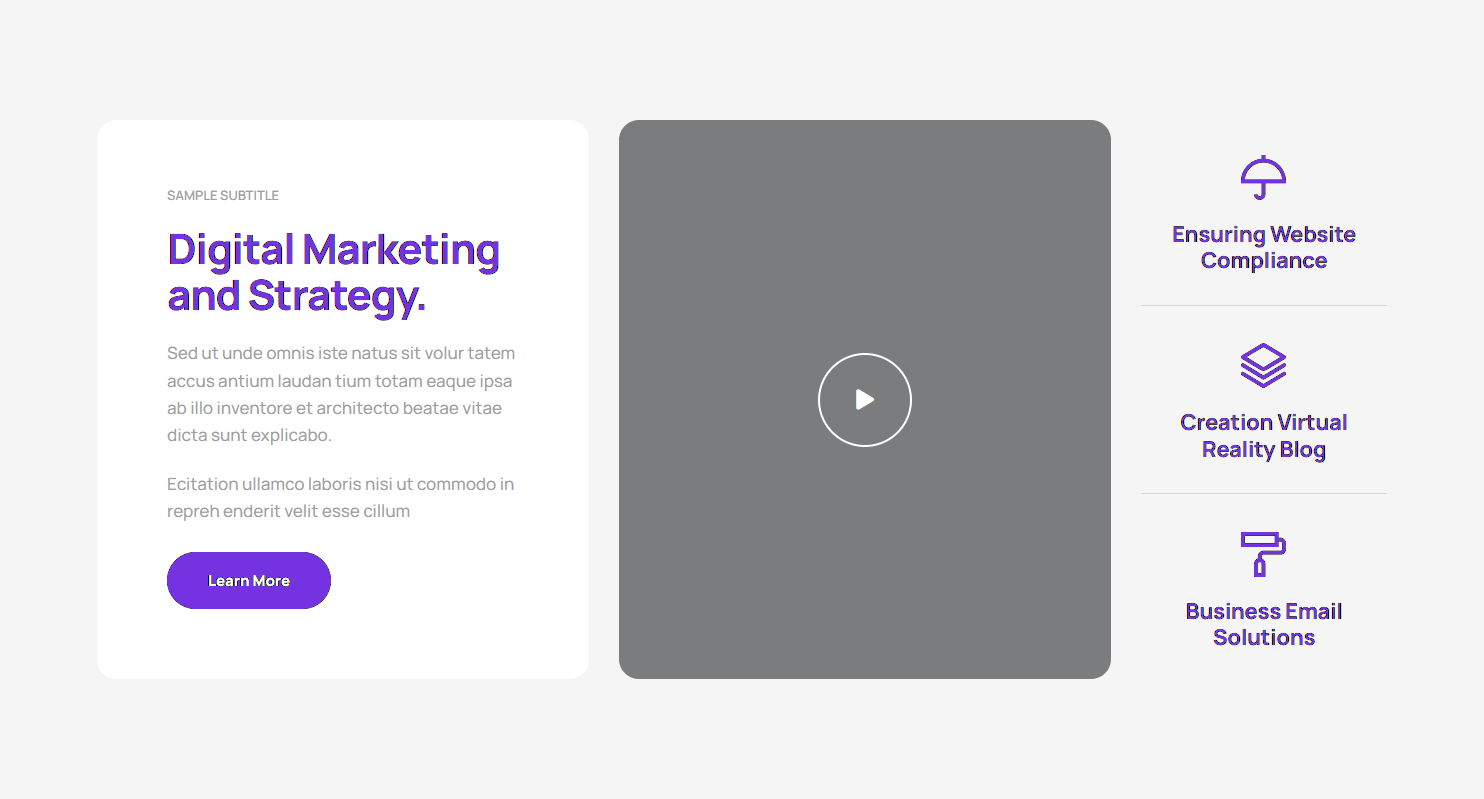The width and height of the screenshot is (1484, 799).
Task: Click the word "Digital" in the headline
Action: tap(230, 250)
